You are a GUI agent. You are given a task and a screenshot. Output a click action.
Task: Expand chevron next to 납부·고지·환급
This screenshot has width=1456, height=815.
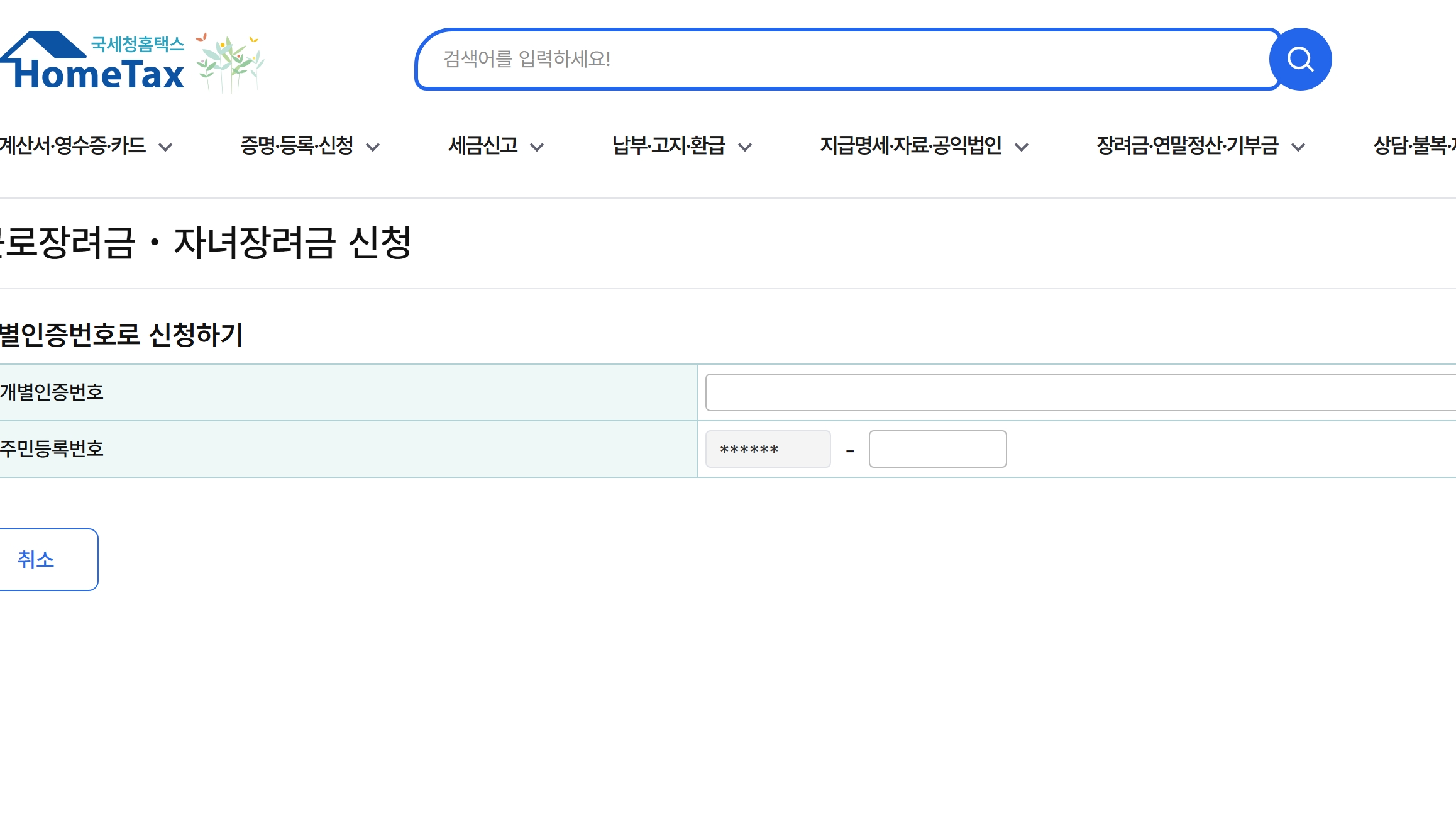tap(745, 147)
